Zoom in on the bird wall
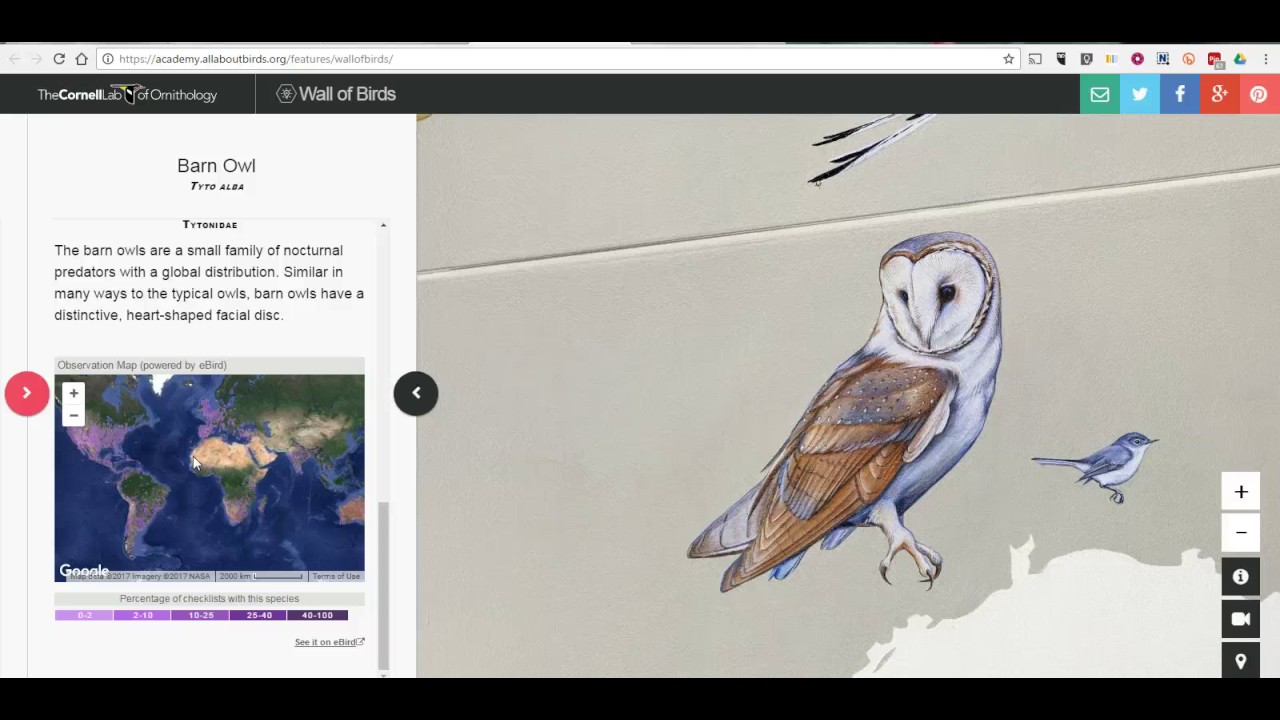This screenshot has width=1280, height=720. point(1241,492)
